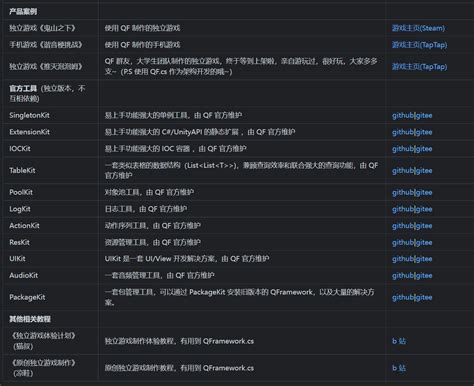Open the b站 link in the last table row
Viewport: 474px width, 386px height.
[x=399, y=368]
